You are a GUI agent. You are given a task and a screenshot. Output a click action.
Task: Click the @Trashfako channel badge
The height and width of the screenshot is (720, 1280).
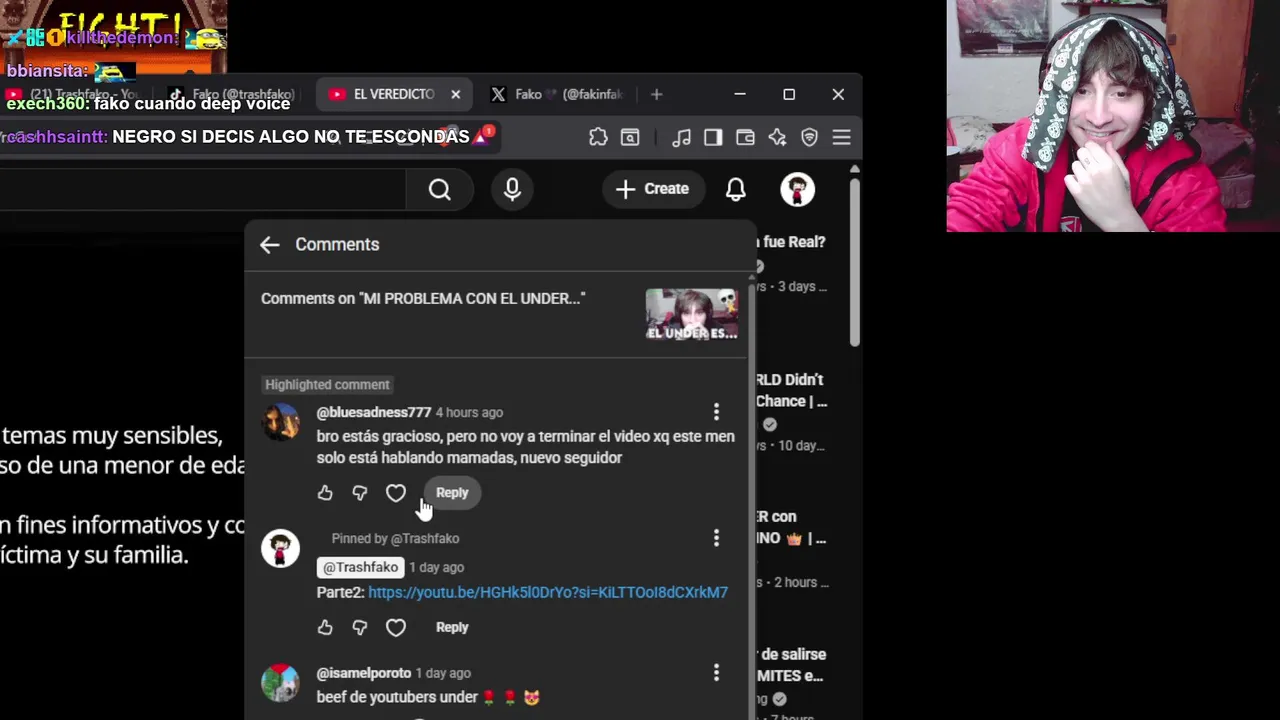click(360, 567)
